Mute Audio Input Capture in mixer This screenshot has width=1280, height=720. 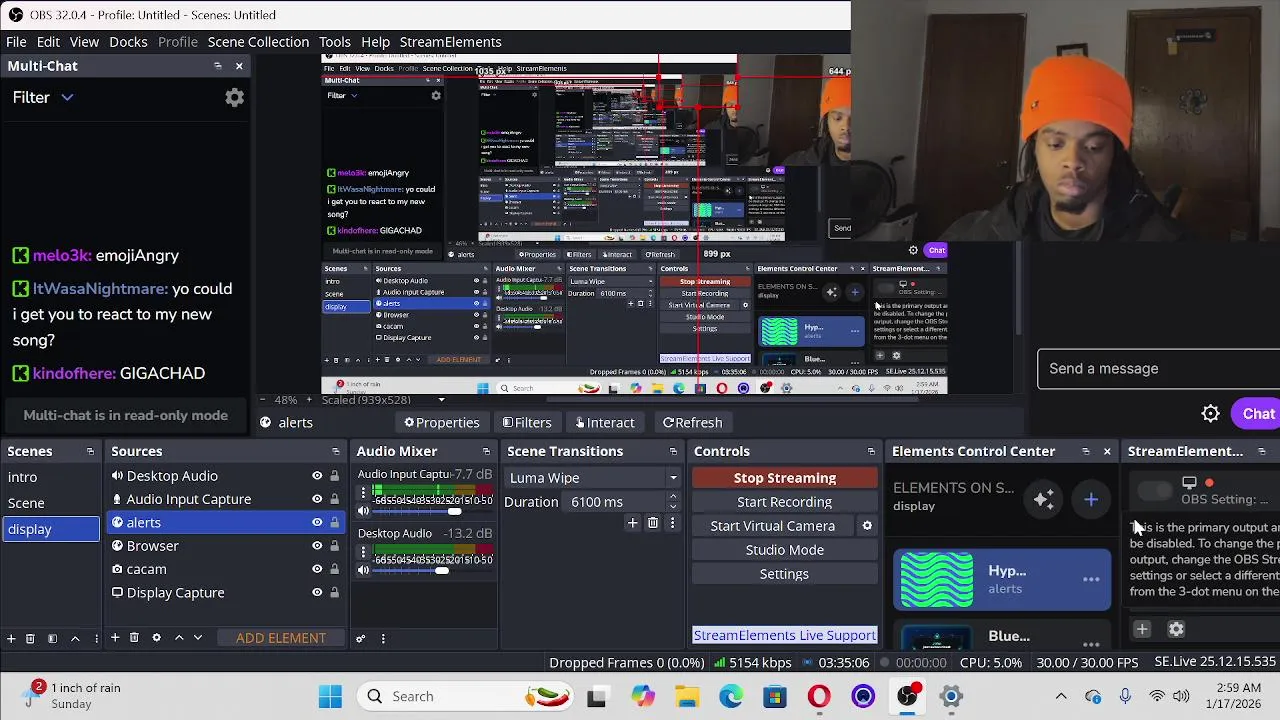pyautogui.click(x=364, y=511)
